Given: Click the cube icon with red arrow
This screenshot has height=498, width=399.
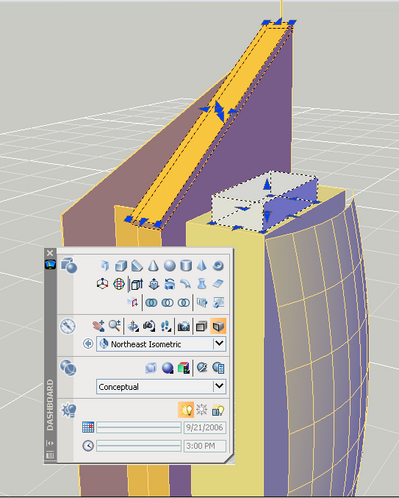Looking at the screenshot, I should tap(133, 302).
